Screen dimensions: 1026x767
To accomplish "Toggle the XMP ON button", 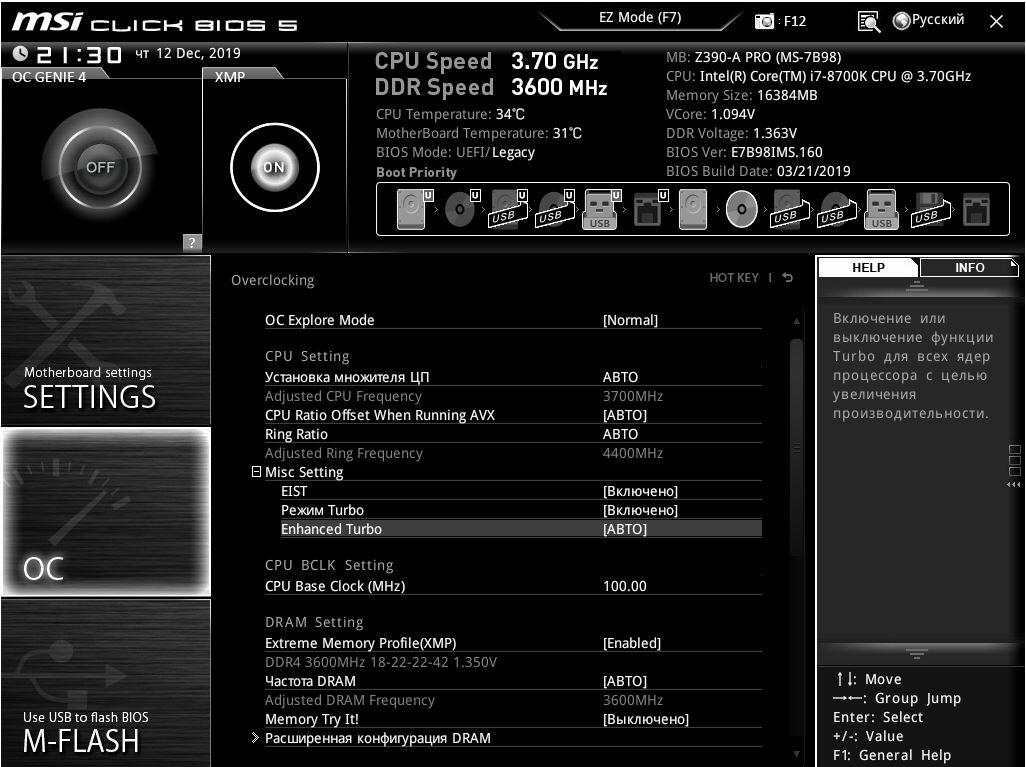I will point(274,167).
